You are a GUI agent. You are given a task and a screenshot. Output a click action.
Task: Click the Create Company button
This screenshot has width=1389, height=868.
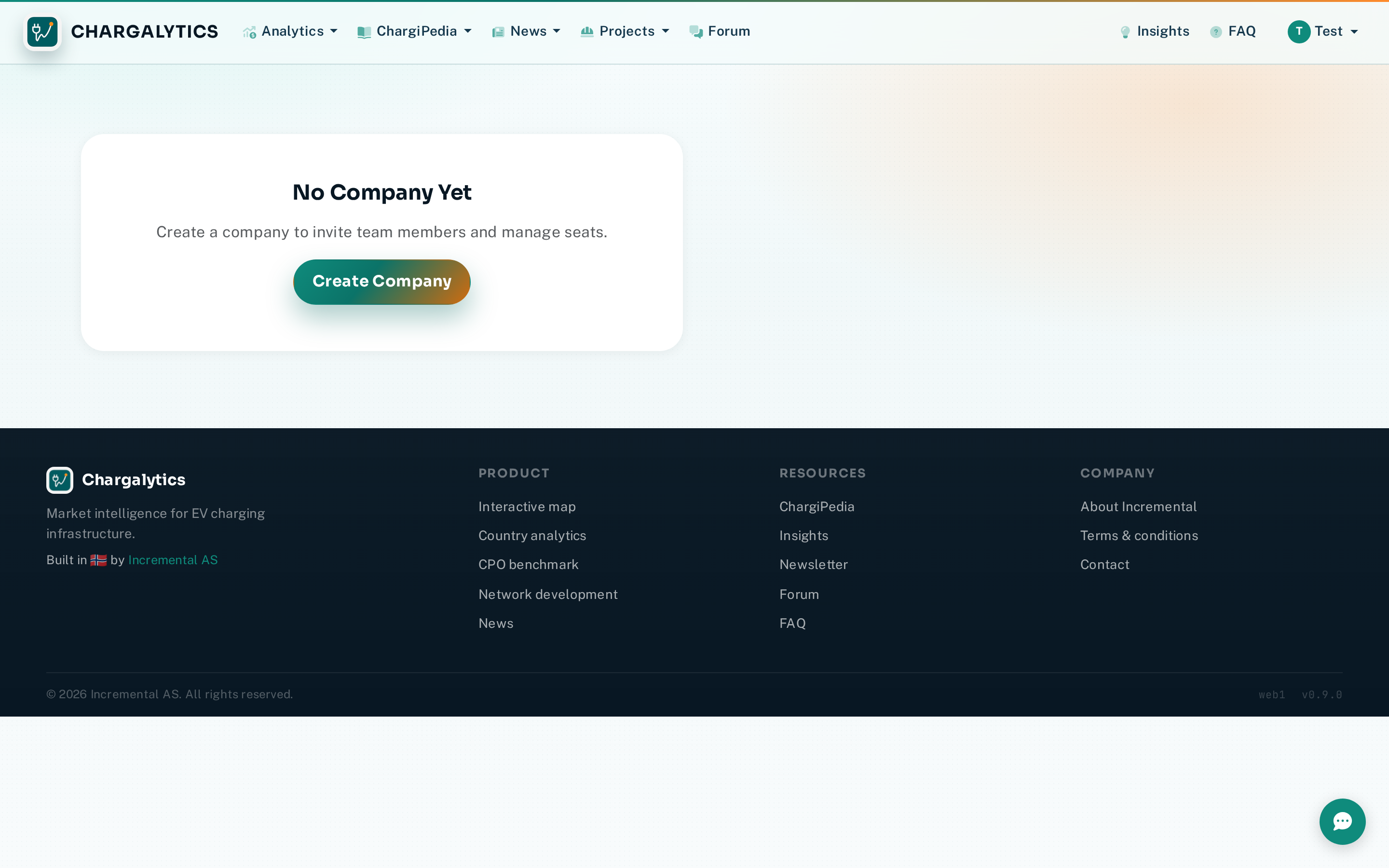(381, 281)
